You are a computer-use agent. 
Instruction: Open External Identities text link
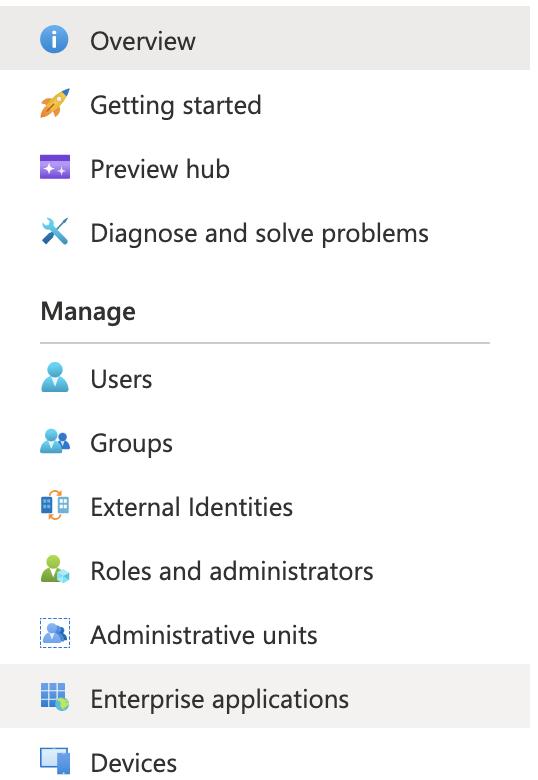tap(191, 507)
